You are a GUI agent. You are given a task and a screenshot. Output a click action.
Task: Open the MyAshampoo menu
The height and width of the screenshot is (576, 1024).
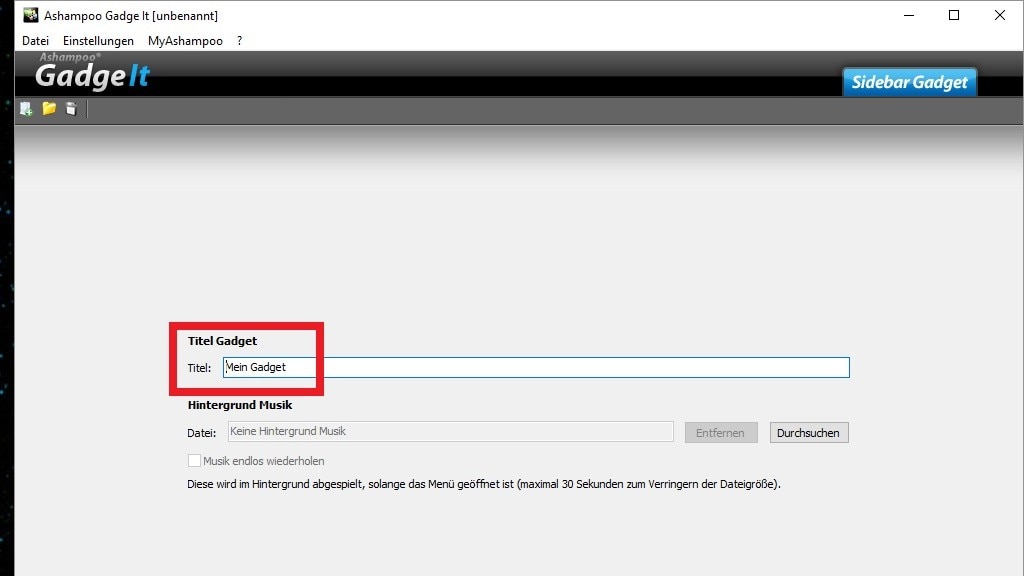tap(185, 41)
